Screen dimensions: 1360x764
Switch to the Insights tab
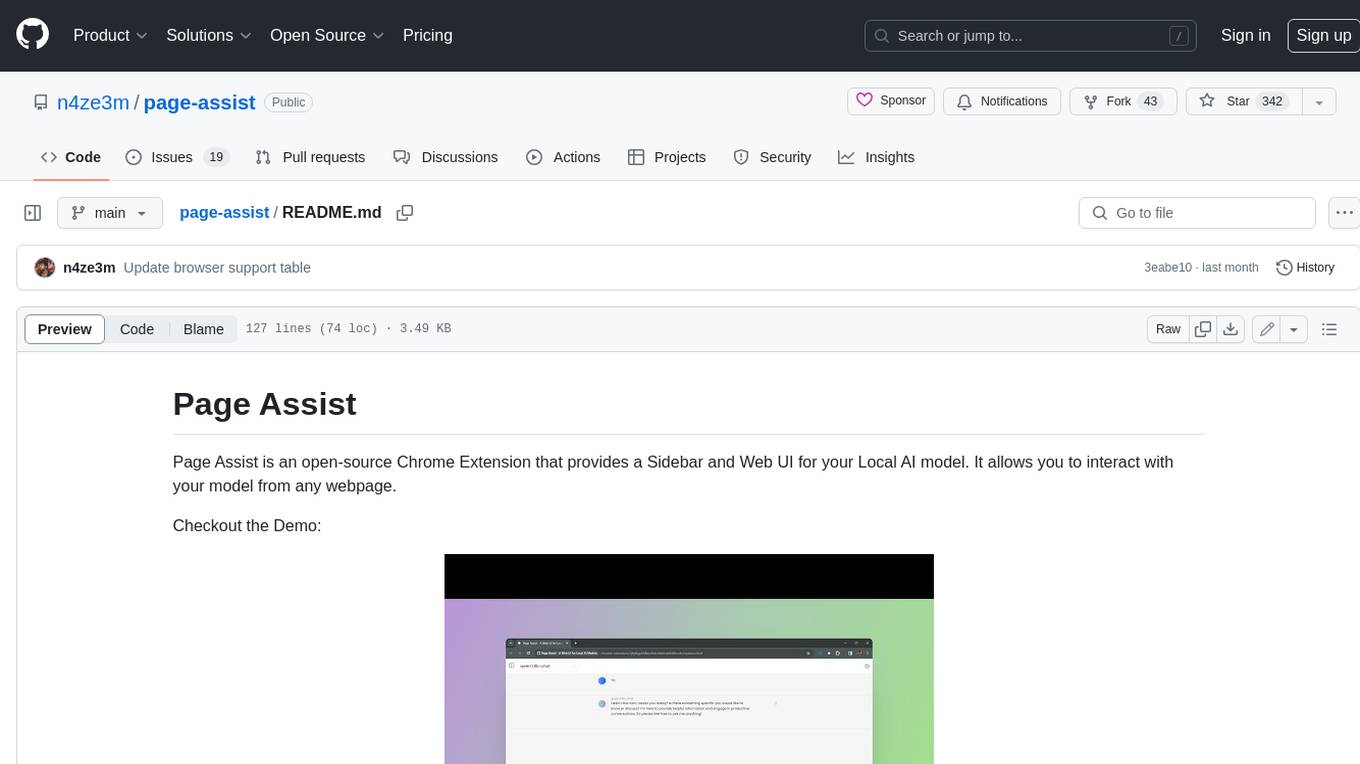point(876,157)
